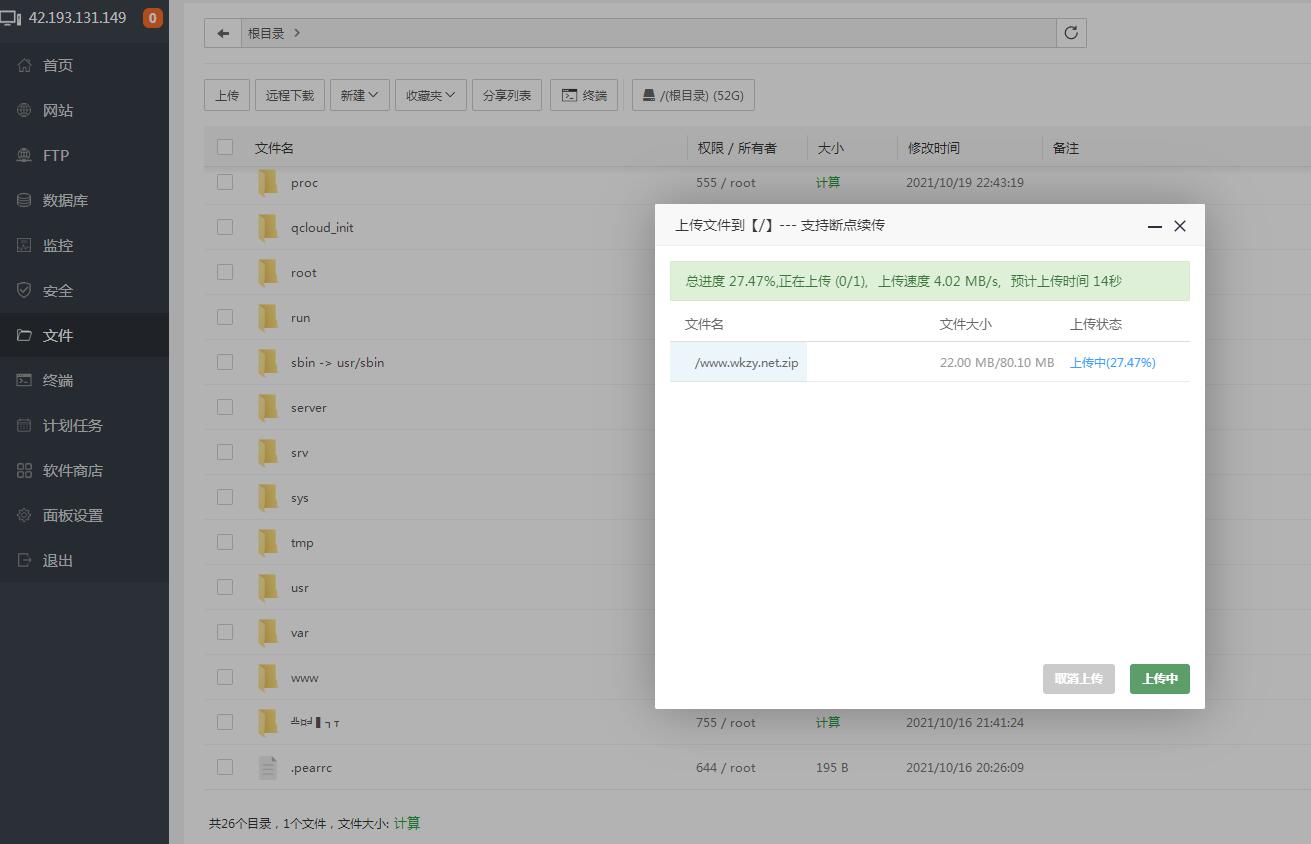This screenshot has width=1311, height=844.
Task: Open the 终端 terminal toolbar button
Action: pyautogui.click(x=584, y=95)
